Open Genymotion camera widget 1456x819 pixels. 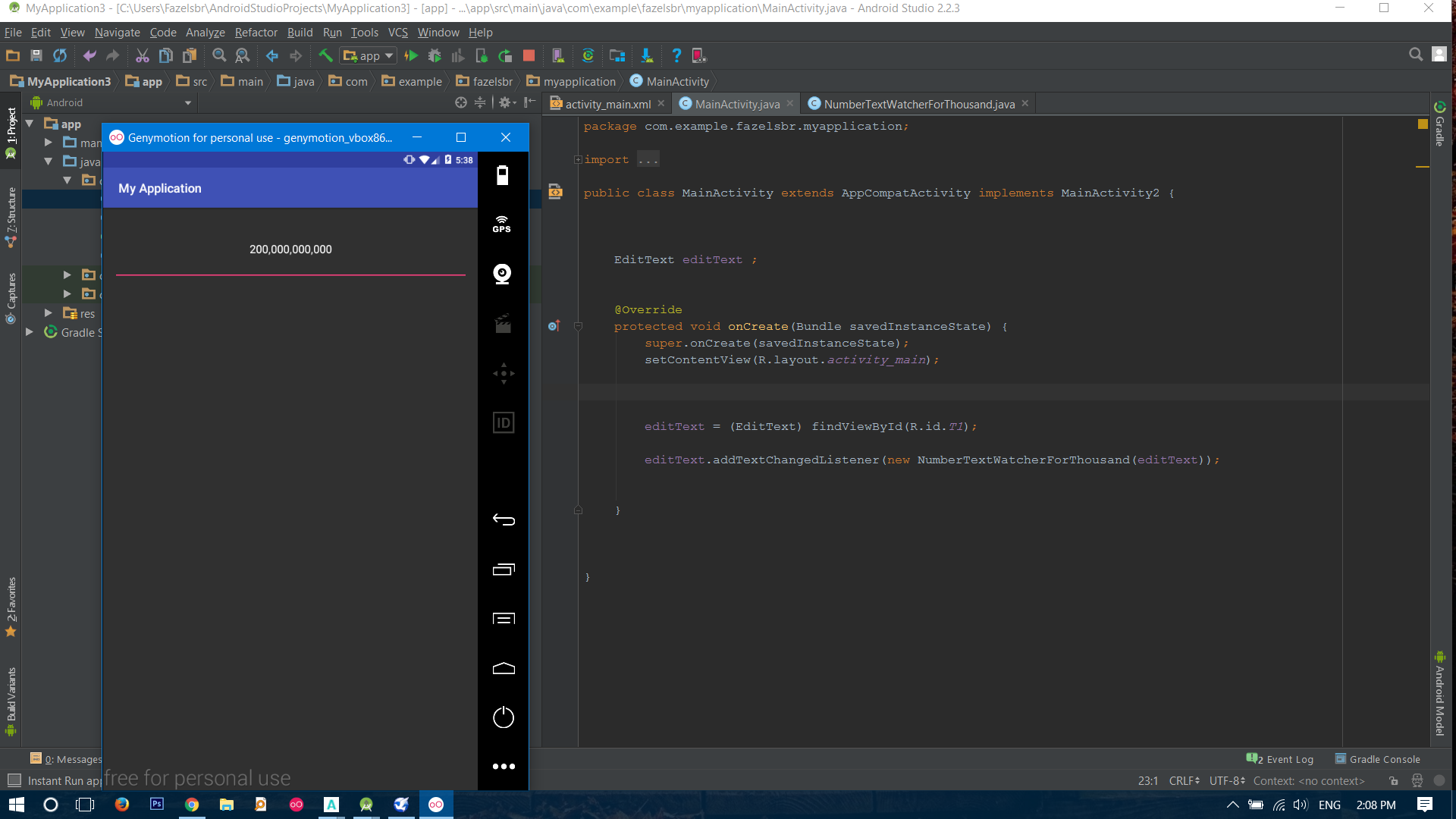[502, 274]
